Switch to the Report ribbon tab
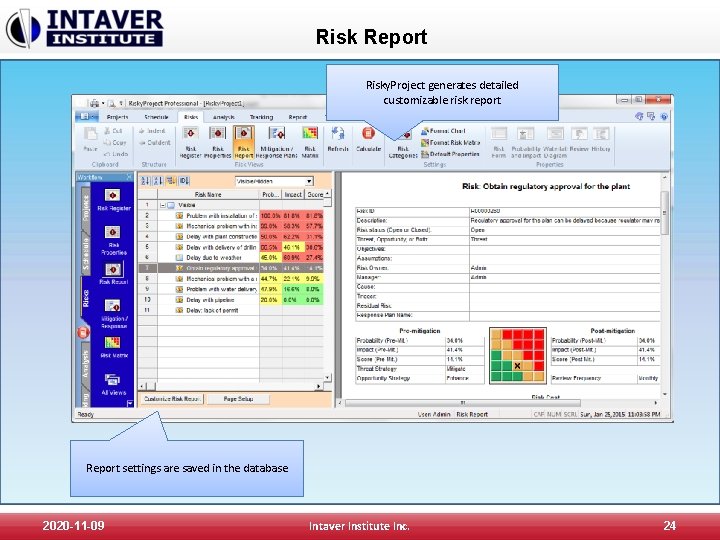Screen dimensions: 720x540 [x=298, y=117]
